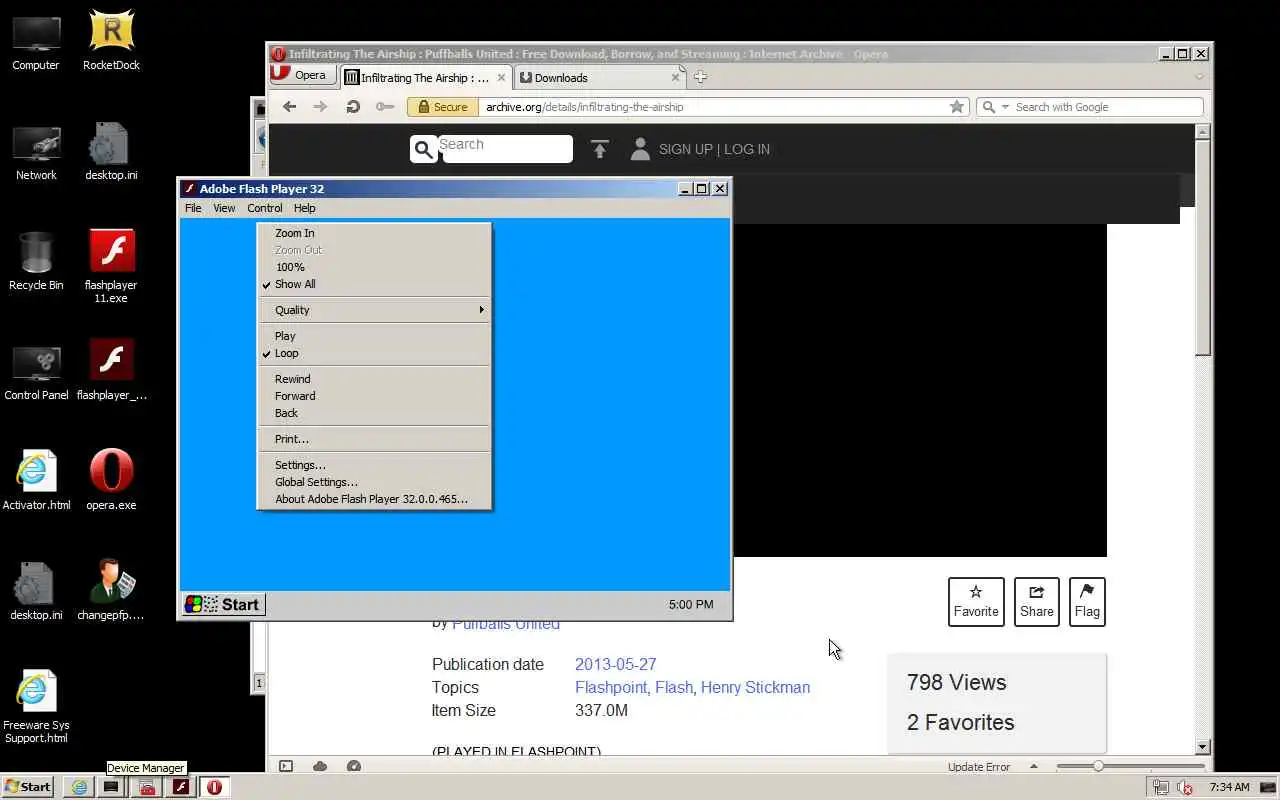Image resolution: width=1280 pixels, height=800 pixels.
Task: Click the archive.org search magnifier icon
Action: tap(423, 149)
